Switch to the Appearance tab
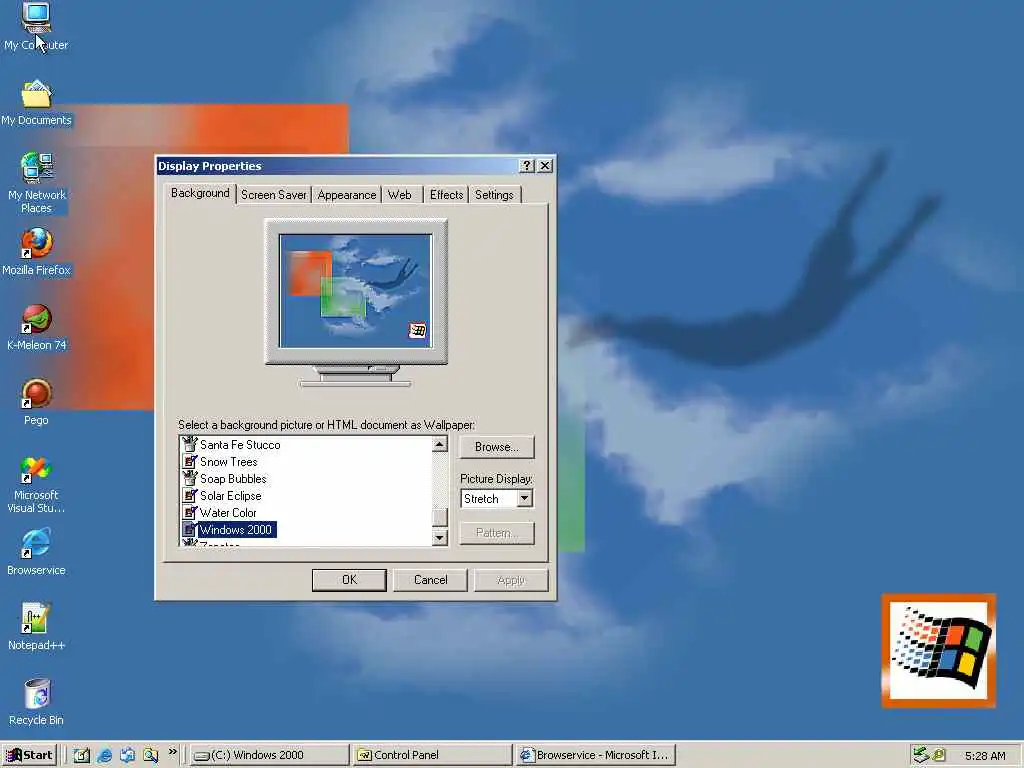 click(347, 195)
